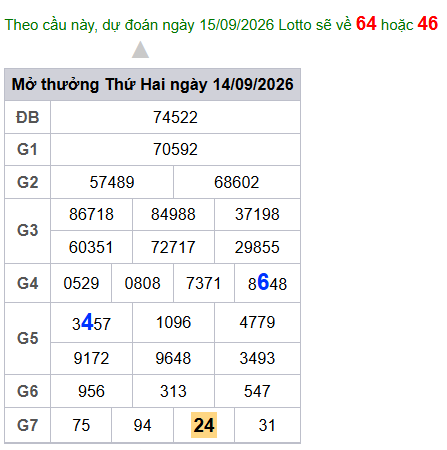Viewport: 447px width, 450px height.
Task: Click the G6 number 956
Action: 91,391
